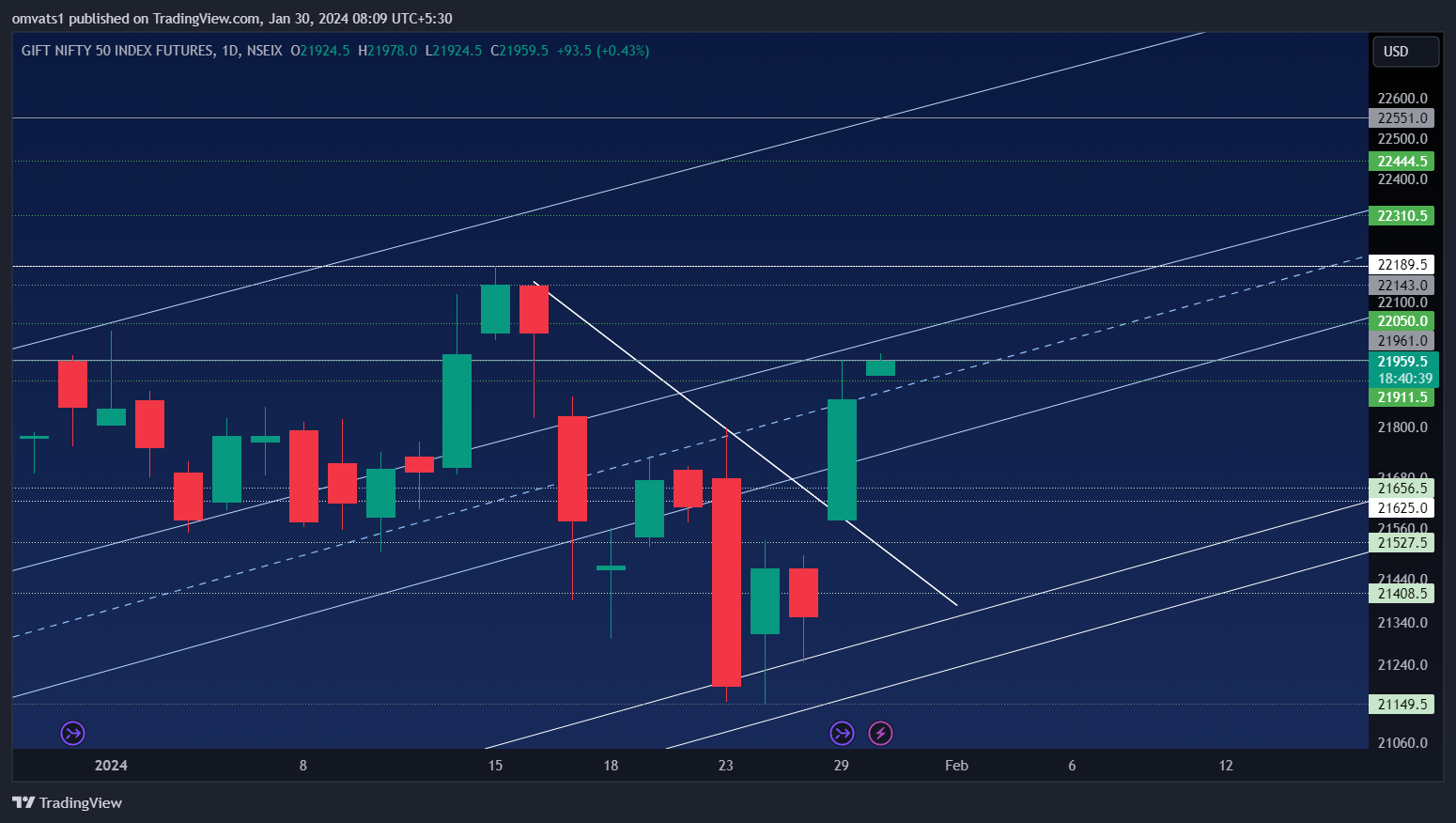
Task: Click the close value C21959.5 in header
Action: point(519,51)
